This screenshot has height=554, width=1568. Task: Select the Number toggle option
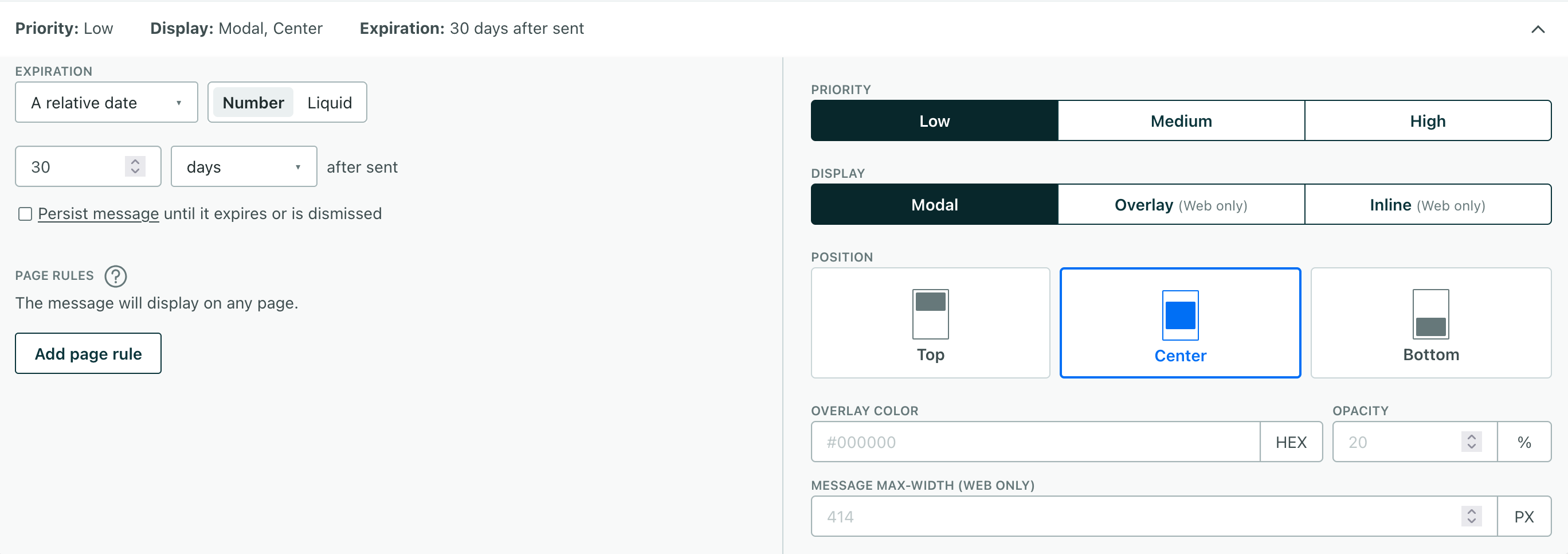(253, 102)
